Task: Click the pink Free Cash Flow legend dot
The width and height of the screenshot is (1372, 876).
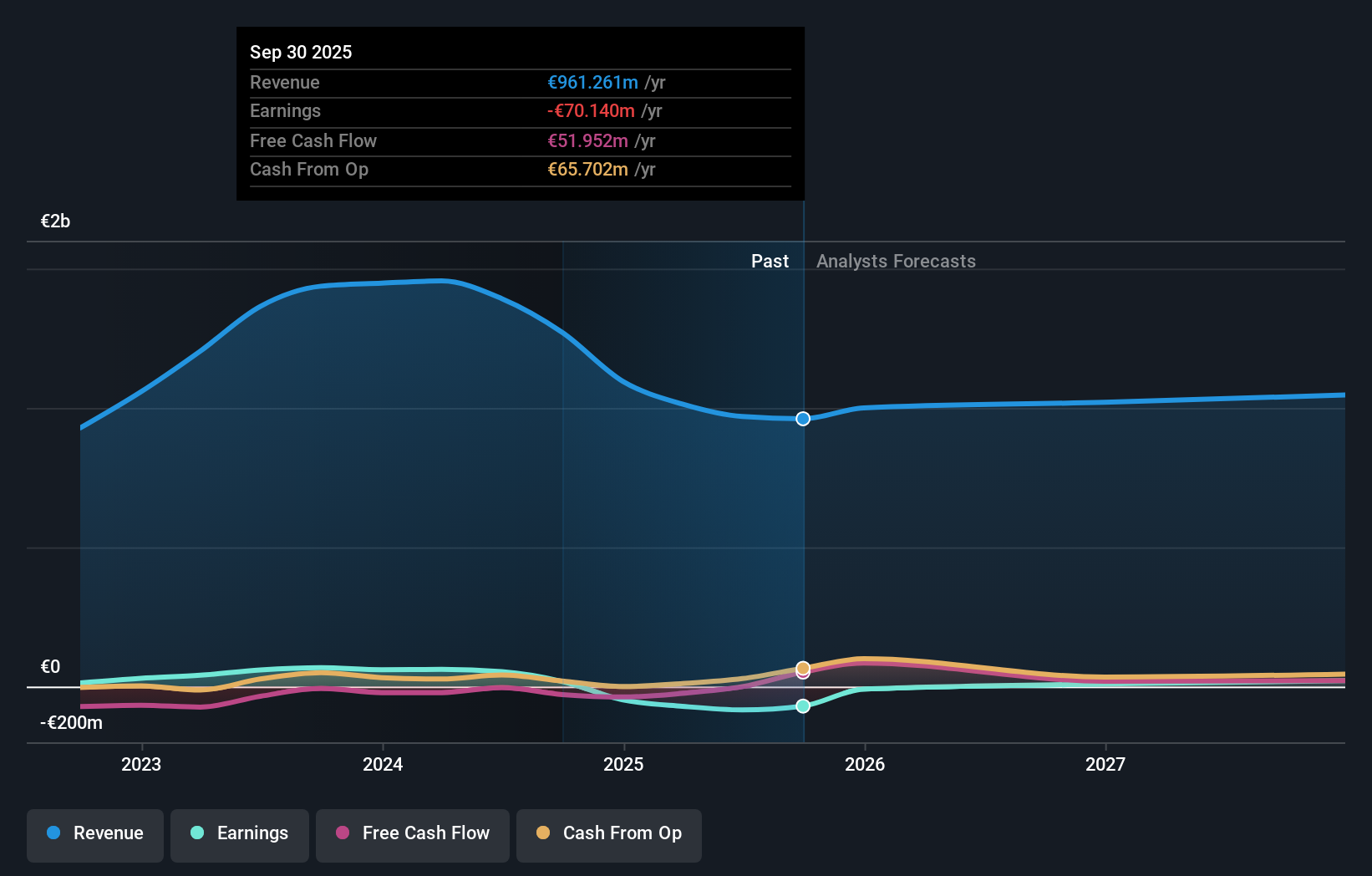Action: [x=343, y=833]
